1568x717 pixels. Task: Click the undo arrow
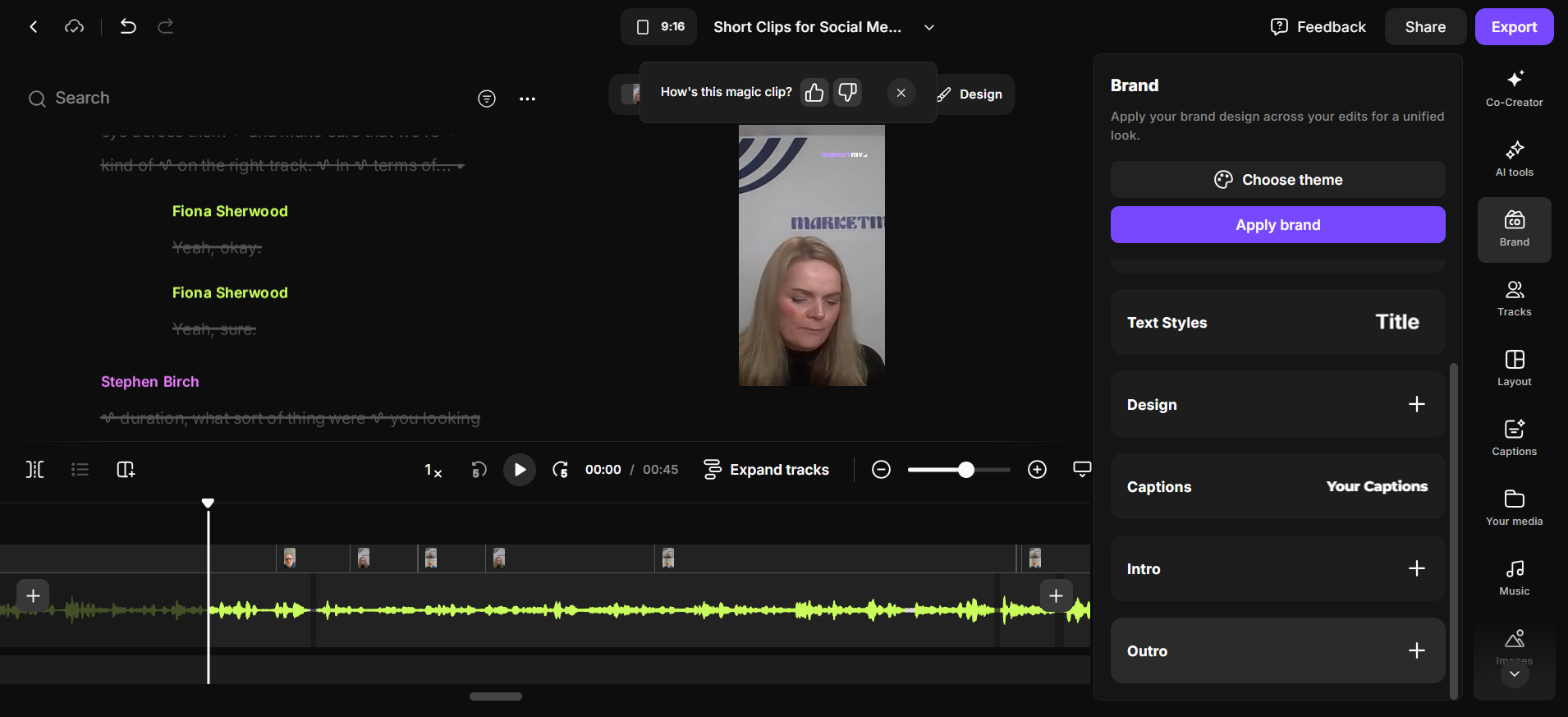[128, 26]
